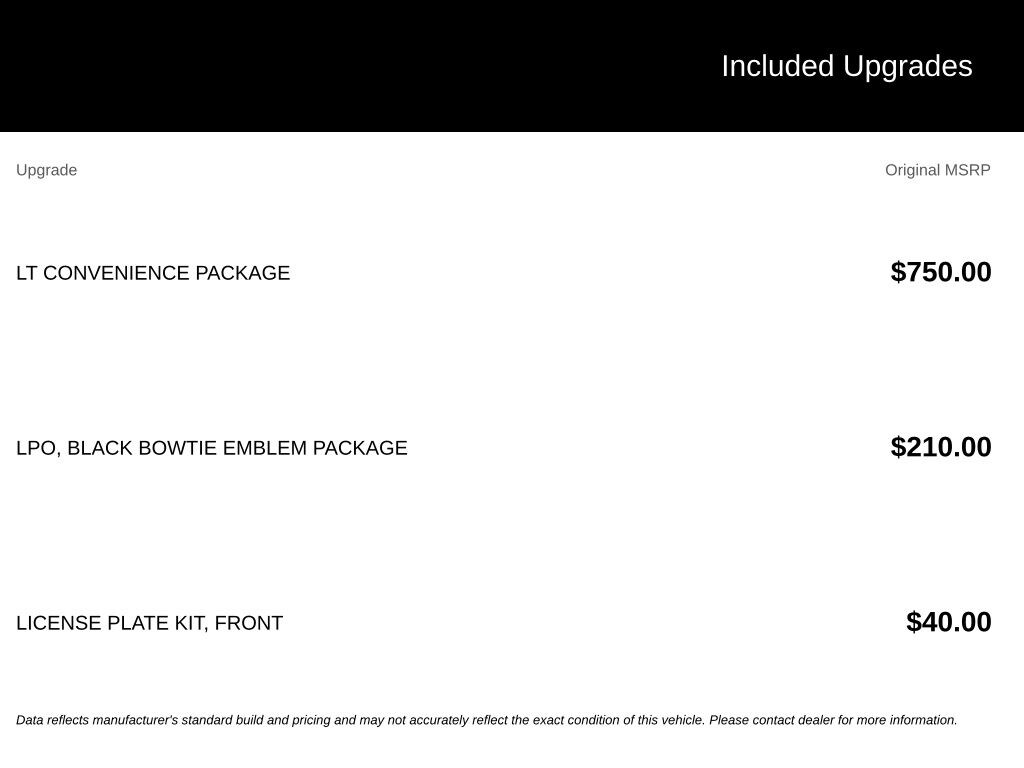Screen dimensions: 1024x768
Task: Click the disclaimer text at the bottom
Action: 487,720
